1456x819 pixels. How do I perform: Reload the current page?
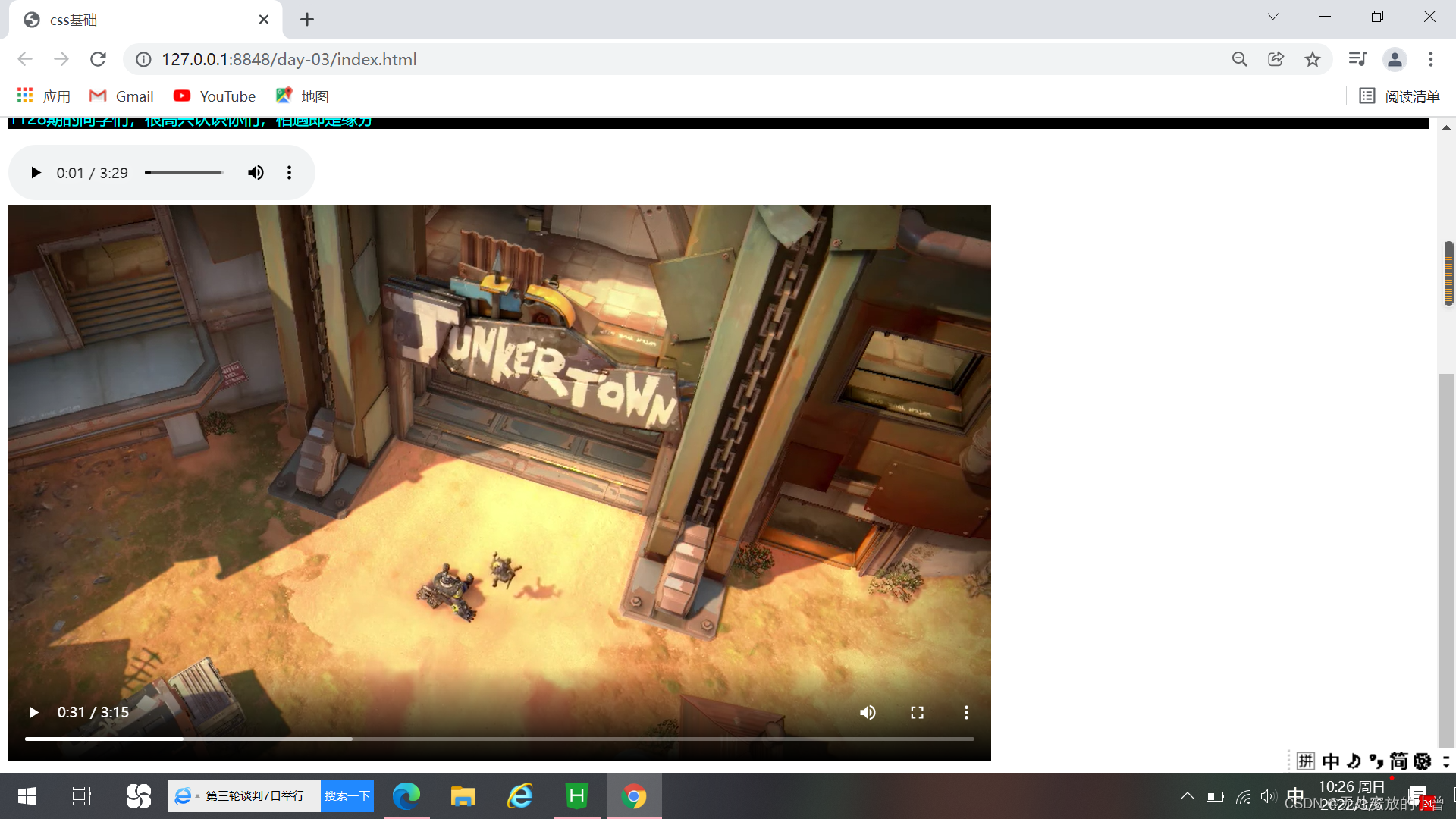[98, 59]
